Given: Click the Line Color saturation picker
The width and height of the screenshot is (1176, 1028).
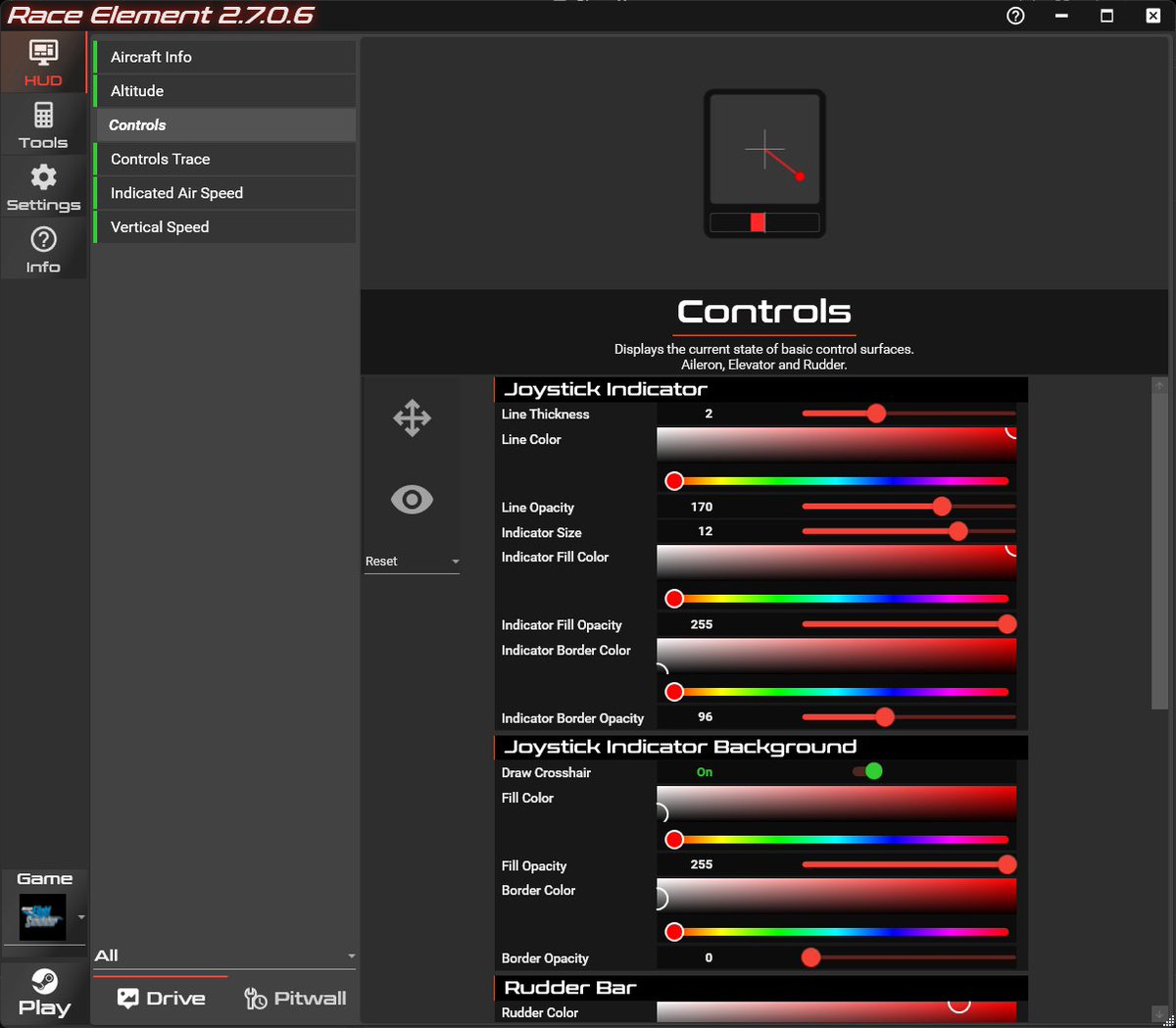Looking at the screenshot, I should click(836, 444).
